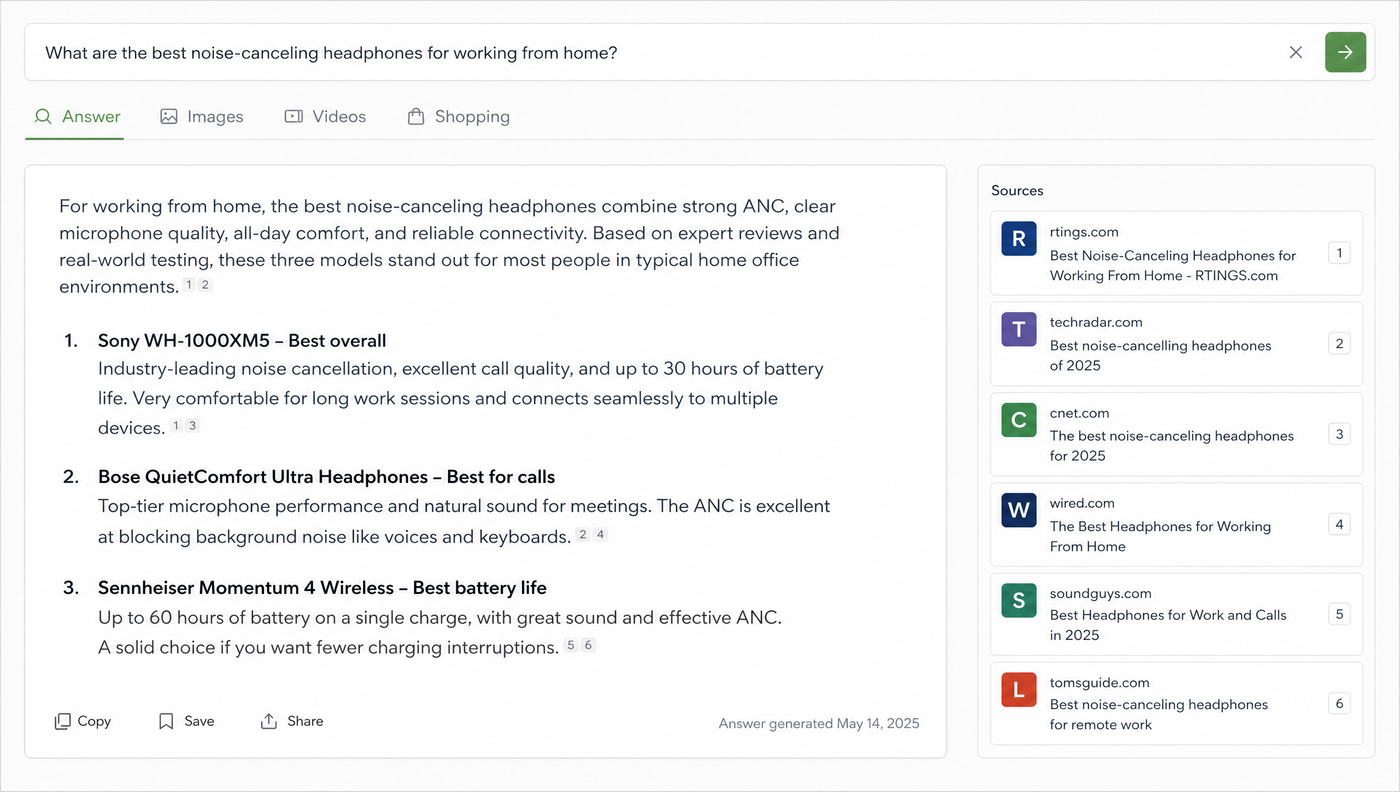Screen dimensions: 1400x792
Task: Click source number badge 1 beside rtings.com
Action: point(1339,253)
